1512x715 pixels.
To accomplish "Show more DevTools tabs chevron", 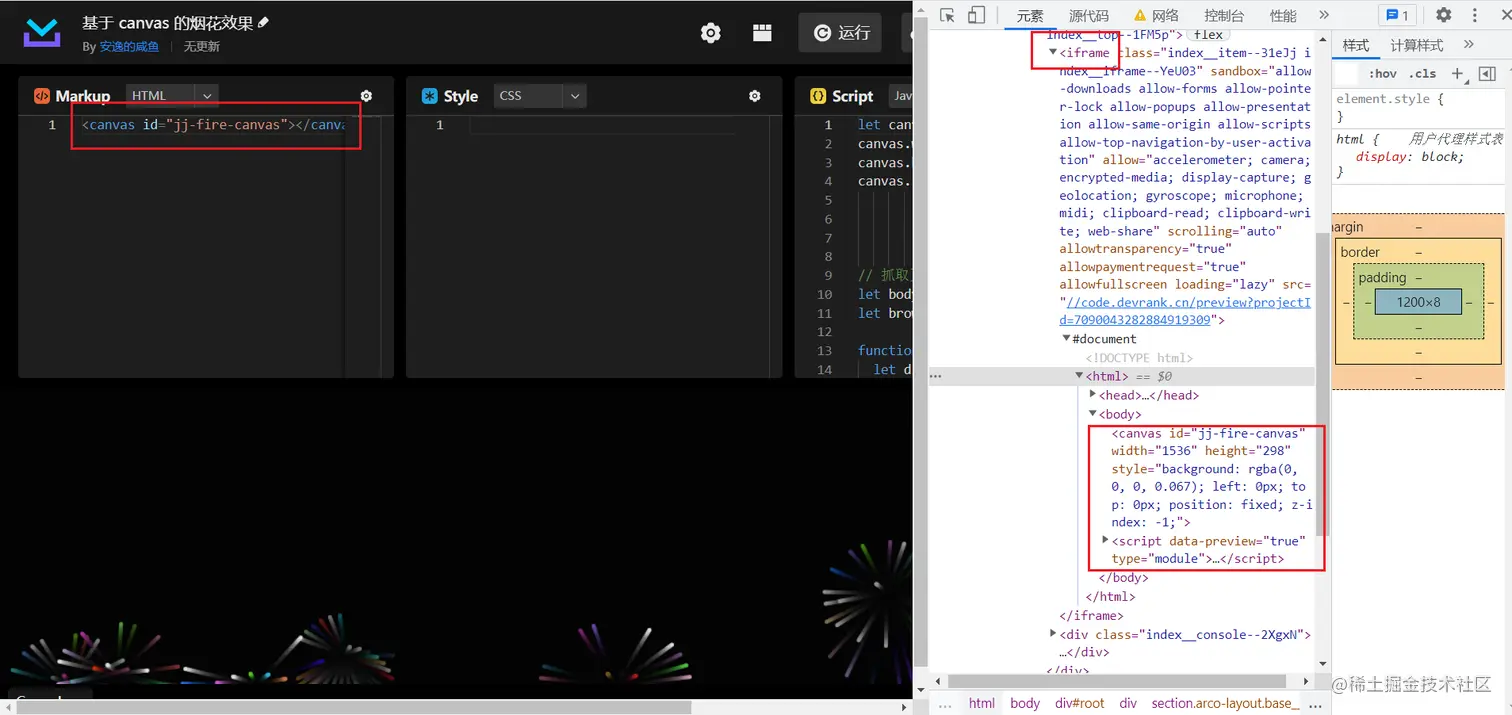I will (1324, 15).
